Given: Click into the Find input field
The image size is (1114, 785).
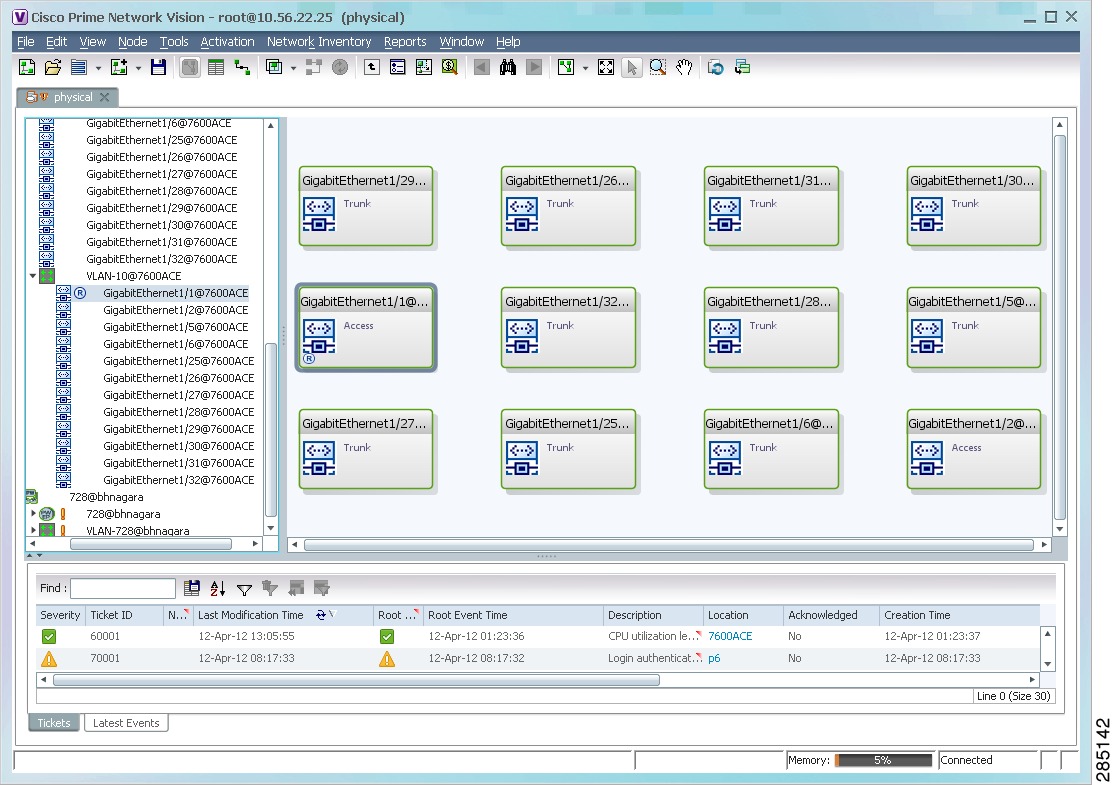Looking at the screenshot, I should [123, 588].
